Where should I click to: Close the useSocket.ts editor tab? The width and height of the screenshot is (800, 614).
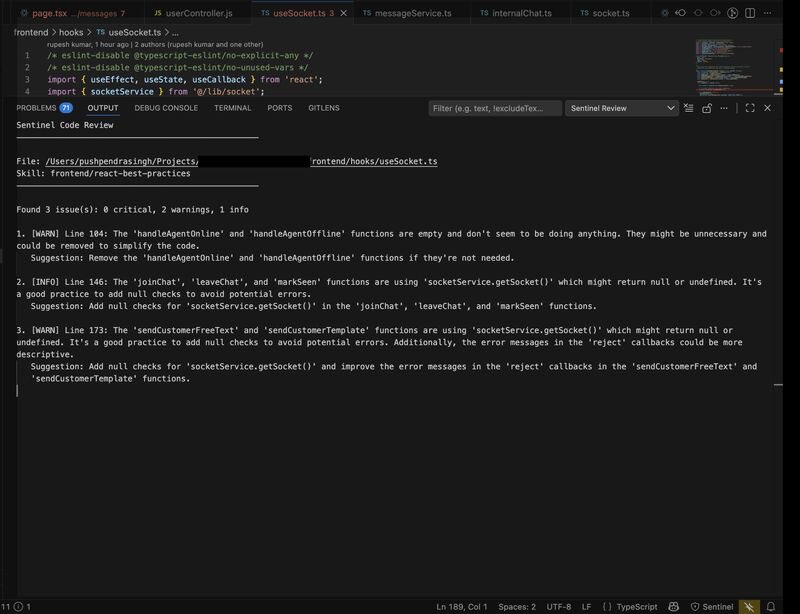344,13
